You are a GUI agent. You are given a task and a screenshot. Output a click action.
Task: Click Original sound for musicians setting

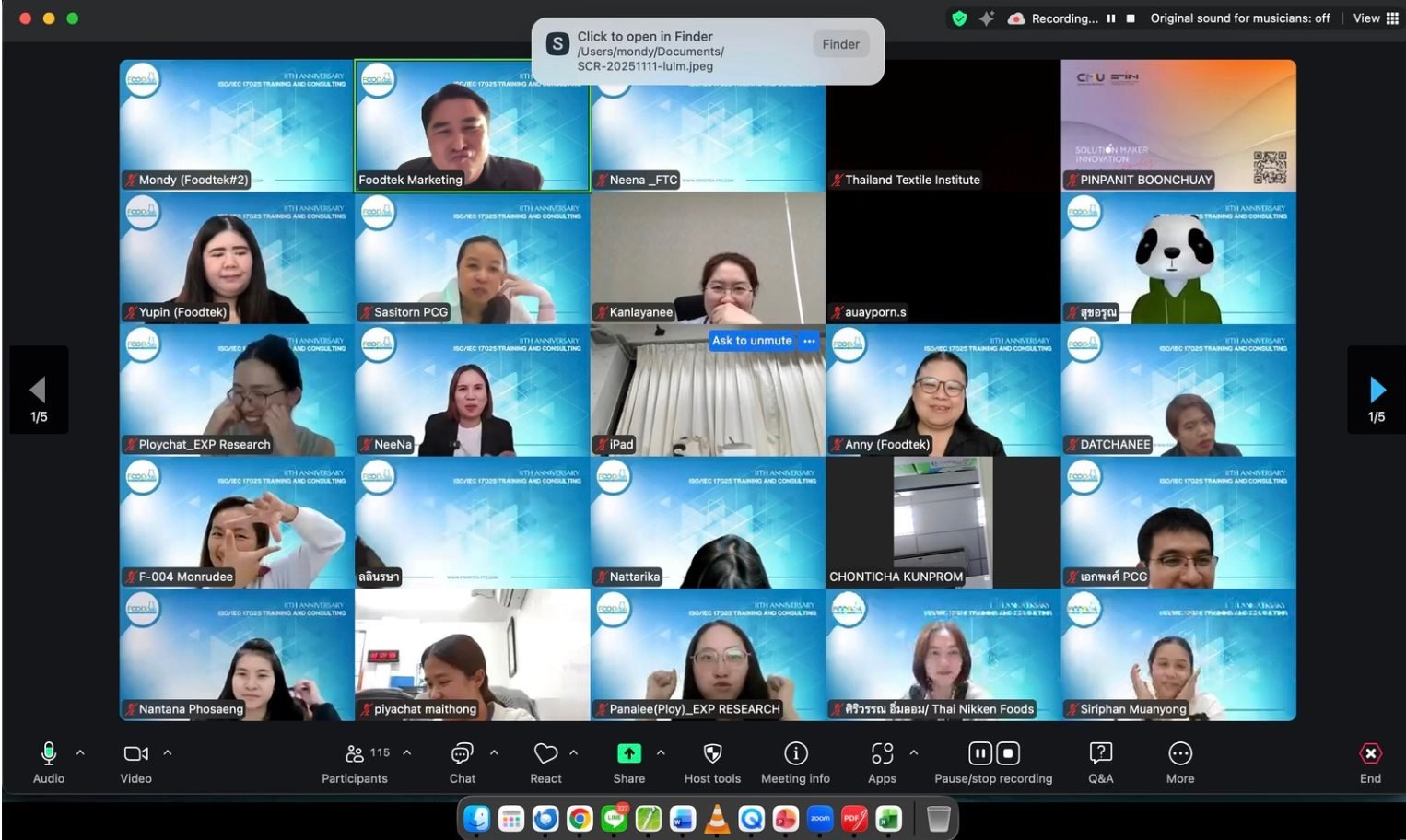tap(1239, 18)
